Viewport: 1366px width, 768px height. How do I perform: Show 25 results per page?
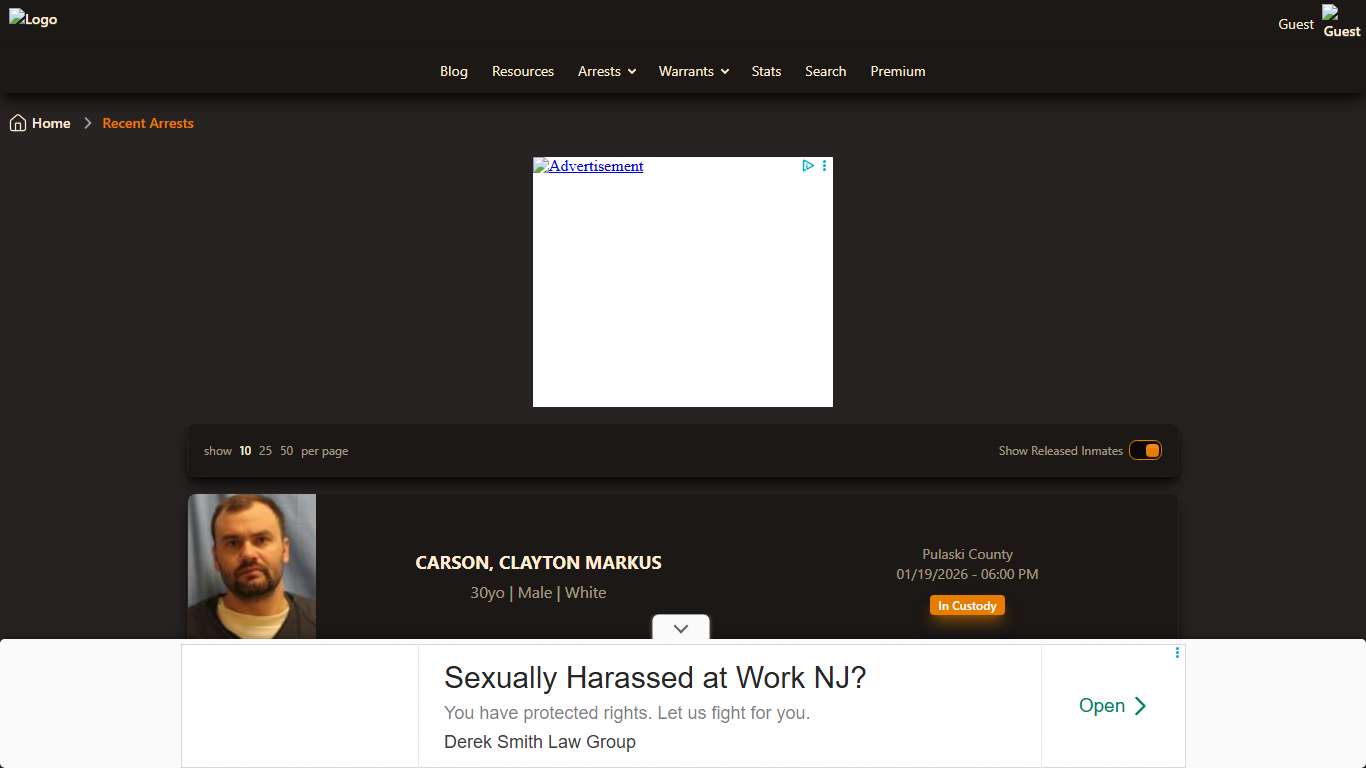coord(265,451)
